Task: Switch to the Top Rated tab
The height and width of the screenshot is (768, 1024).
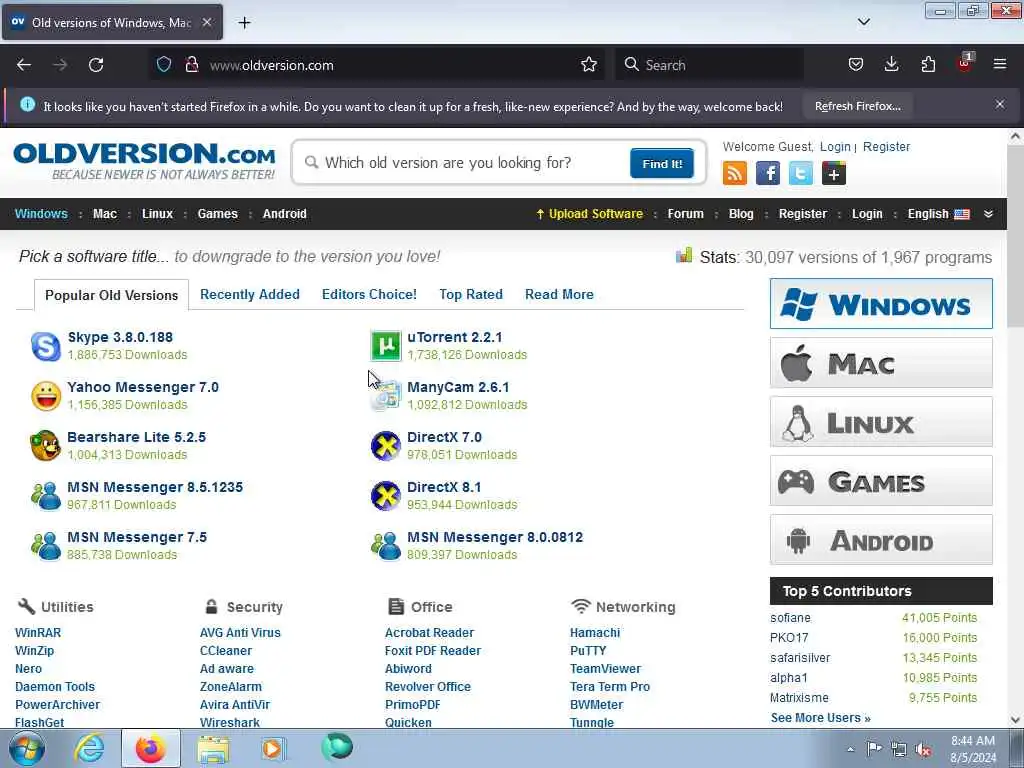Action: pos(471,295)
